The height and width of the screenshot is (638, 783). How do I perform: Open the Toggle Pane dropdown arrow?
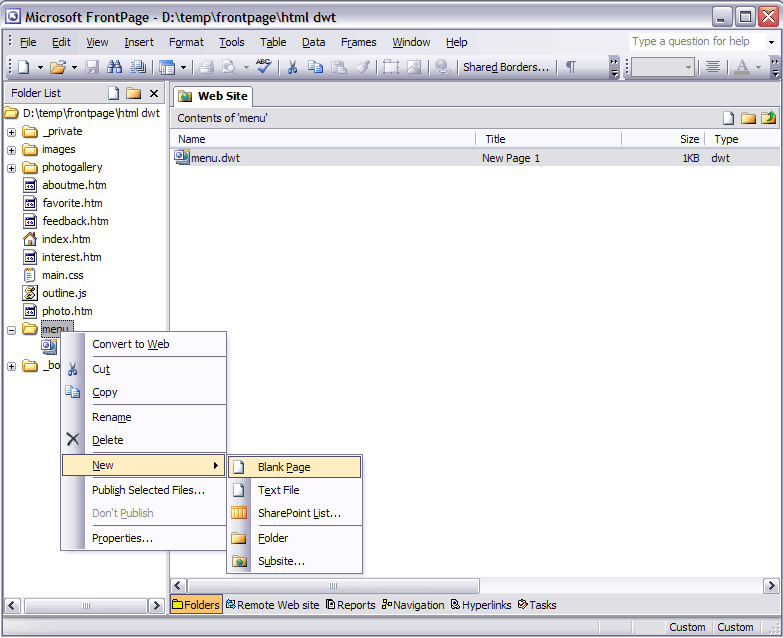coord(183,67)
